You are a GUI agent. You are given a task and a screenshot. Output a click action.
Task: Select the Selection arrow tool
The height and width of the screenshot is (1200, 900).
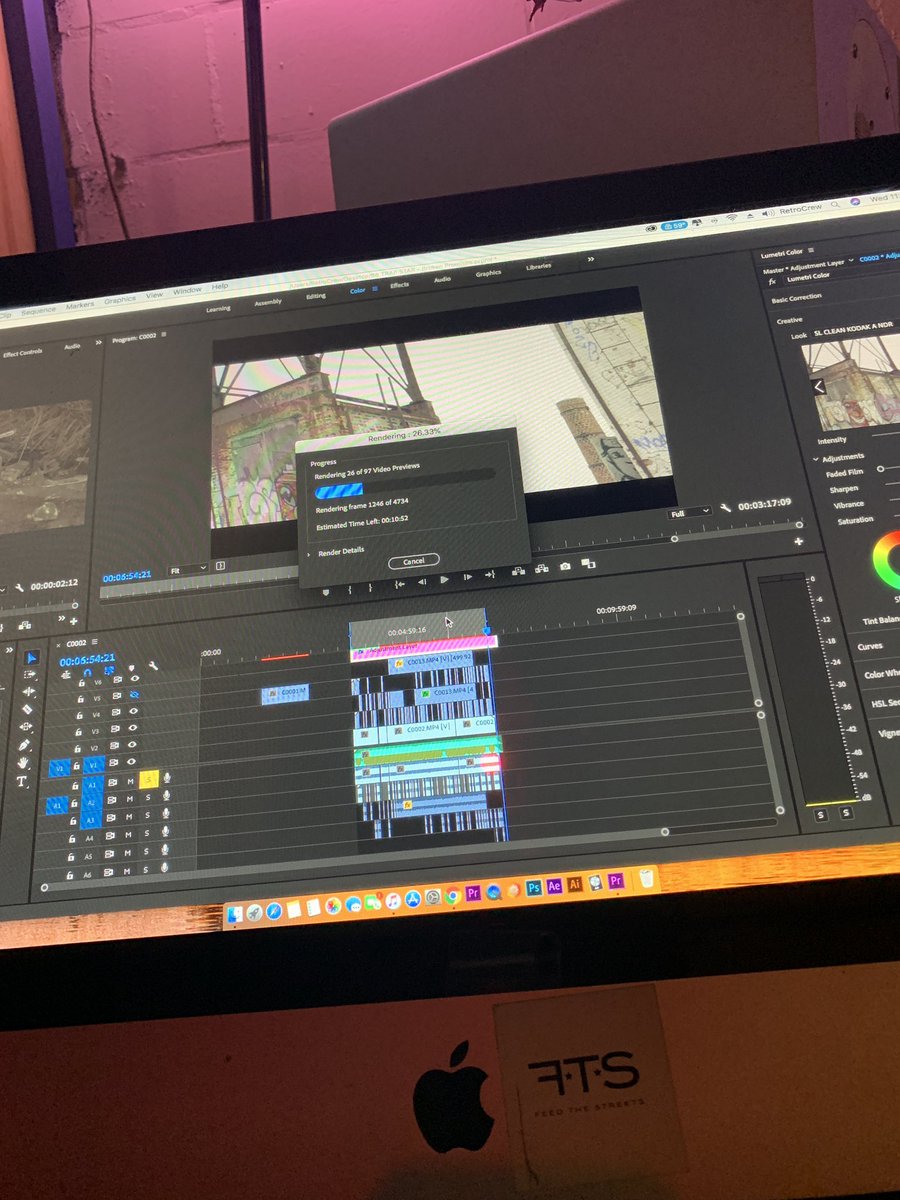[x=31, y=658]
